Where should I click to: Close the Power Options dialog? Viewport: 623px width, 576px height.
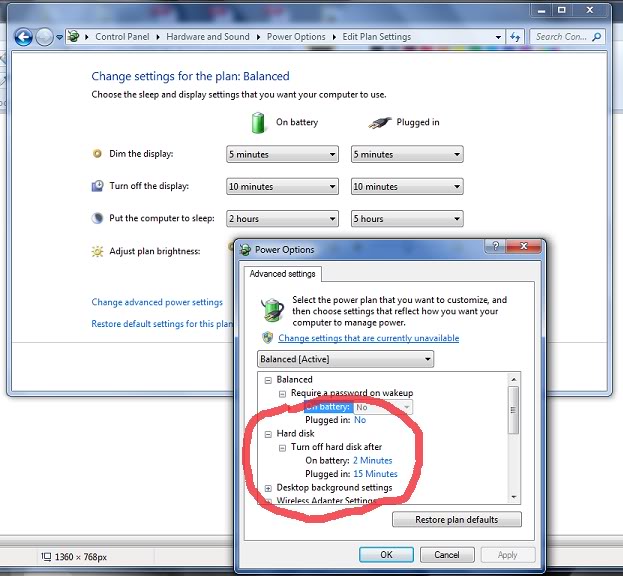point(523,246)
